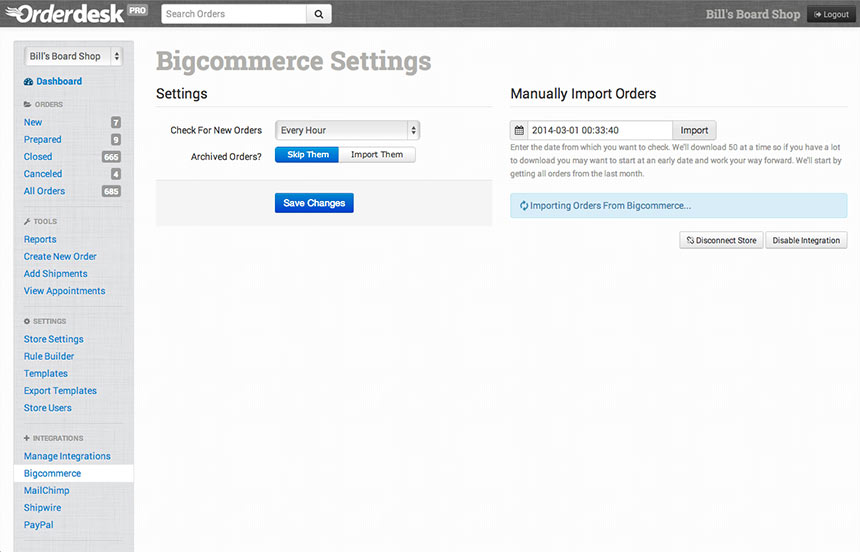Click the Disconnect Store button
The image size is (860, 552).
(x=721, y=240)
